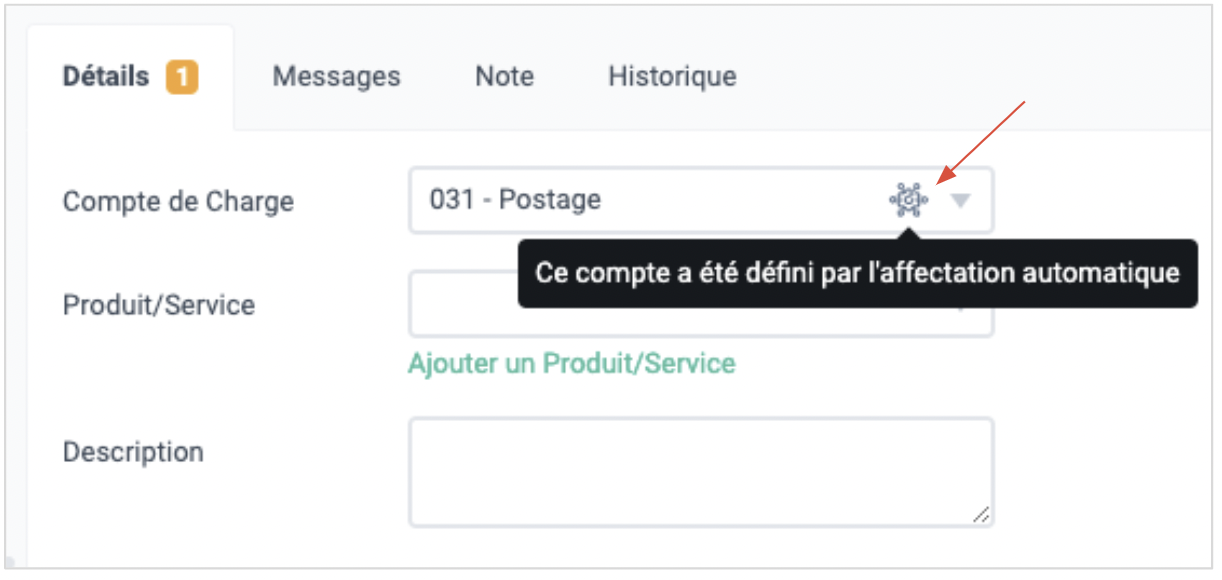Grab the Description textarea resize handle
Screen dimensions: 1222x580
click(x=980, y=514)
